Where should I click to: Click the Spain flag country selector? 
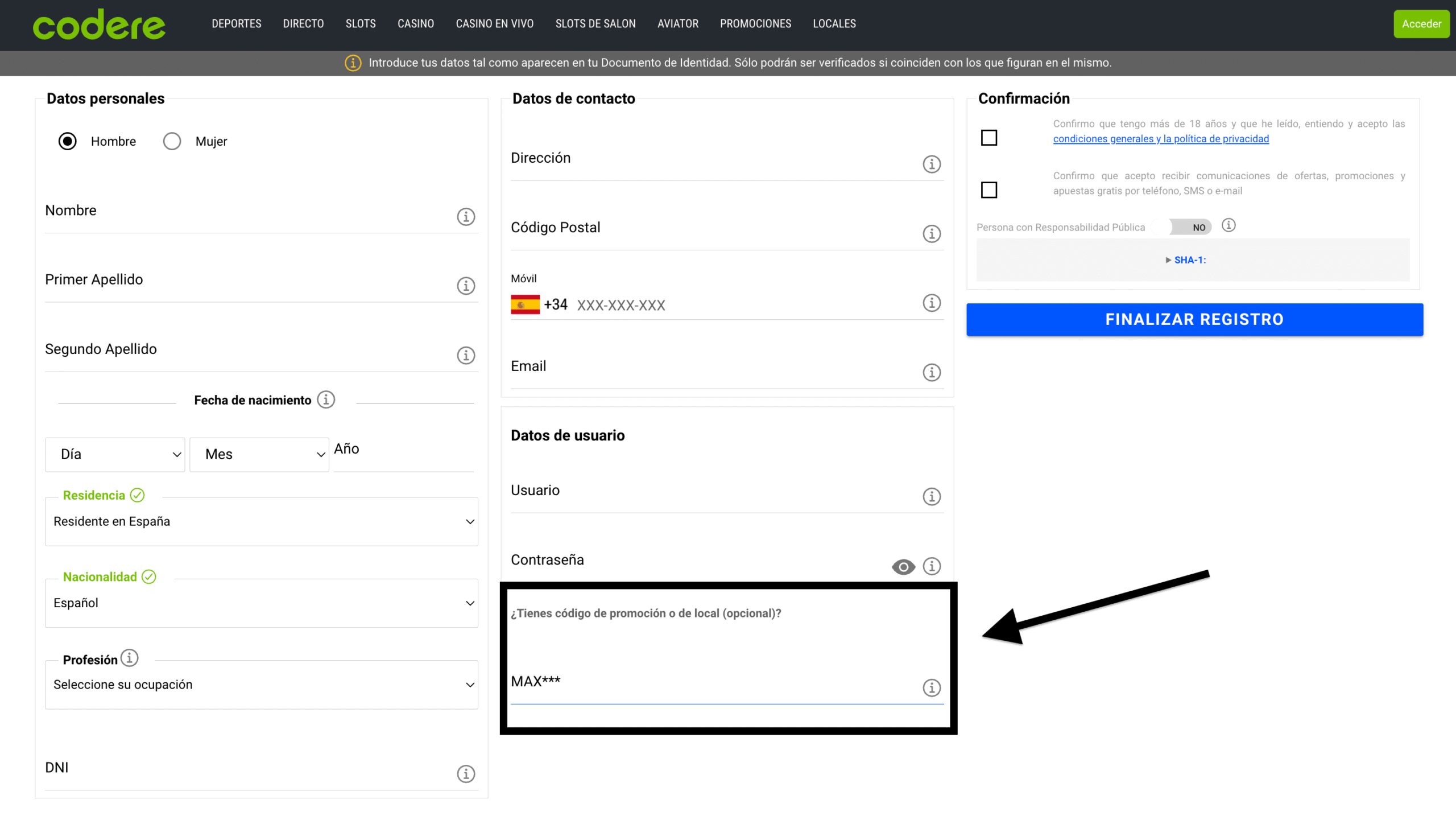[x=525, y=304]
